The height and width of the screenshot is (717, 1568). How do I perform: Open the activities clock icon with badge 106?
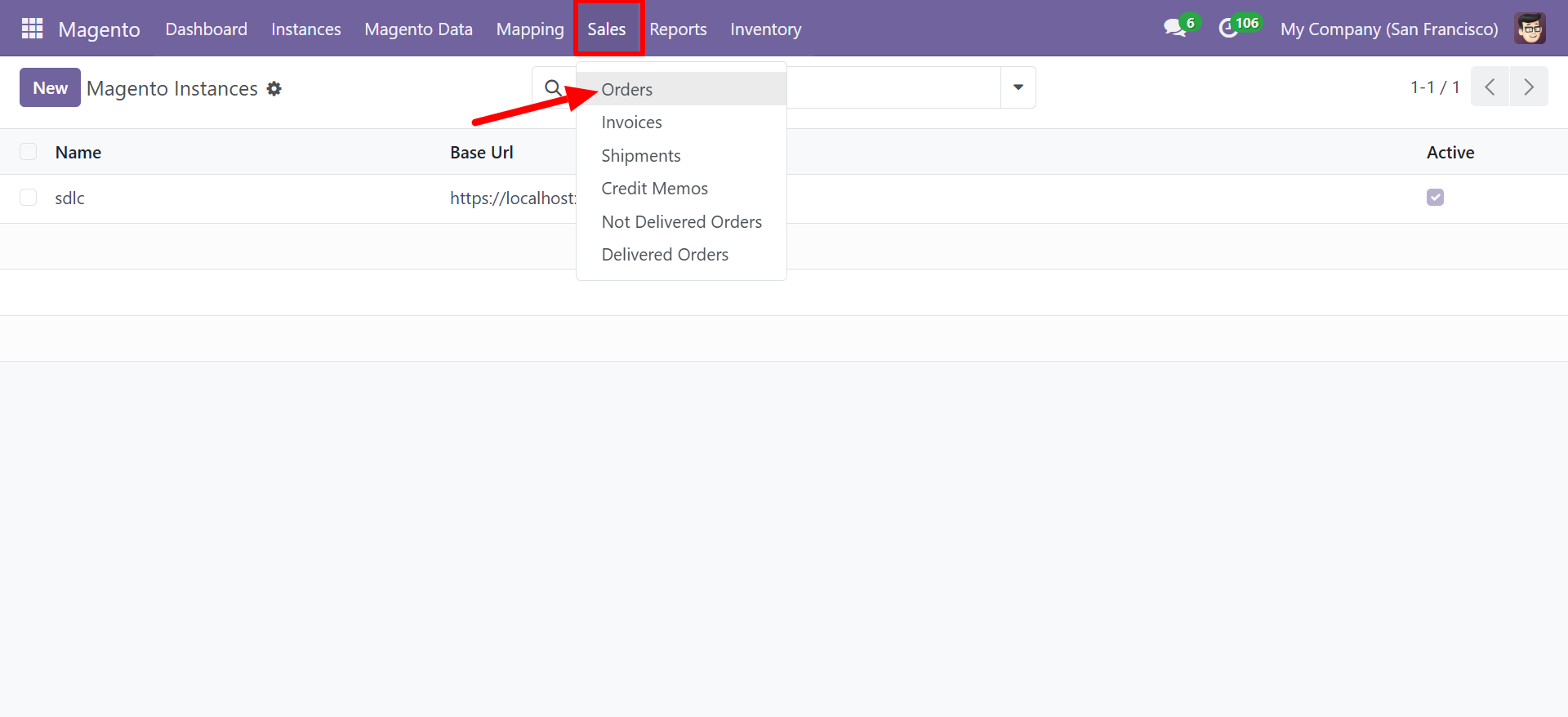click(1239, 27)
